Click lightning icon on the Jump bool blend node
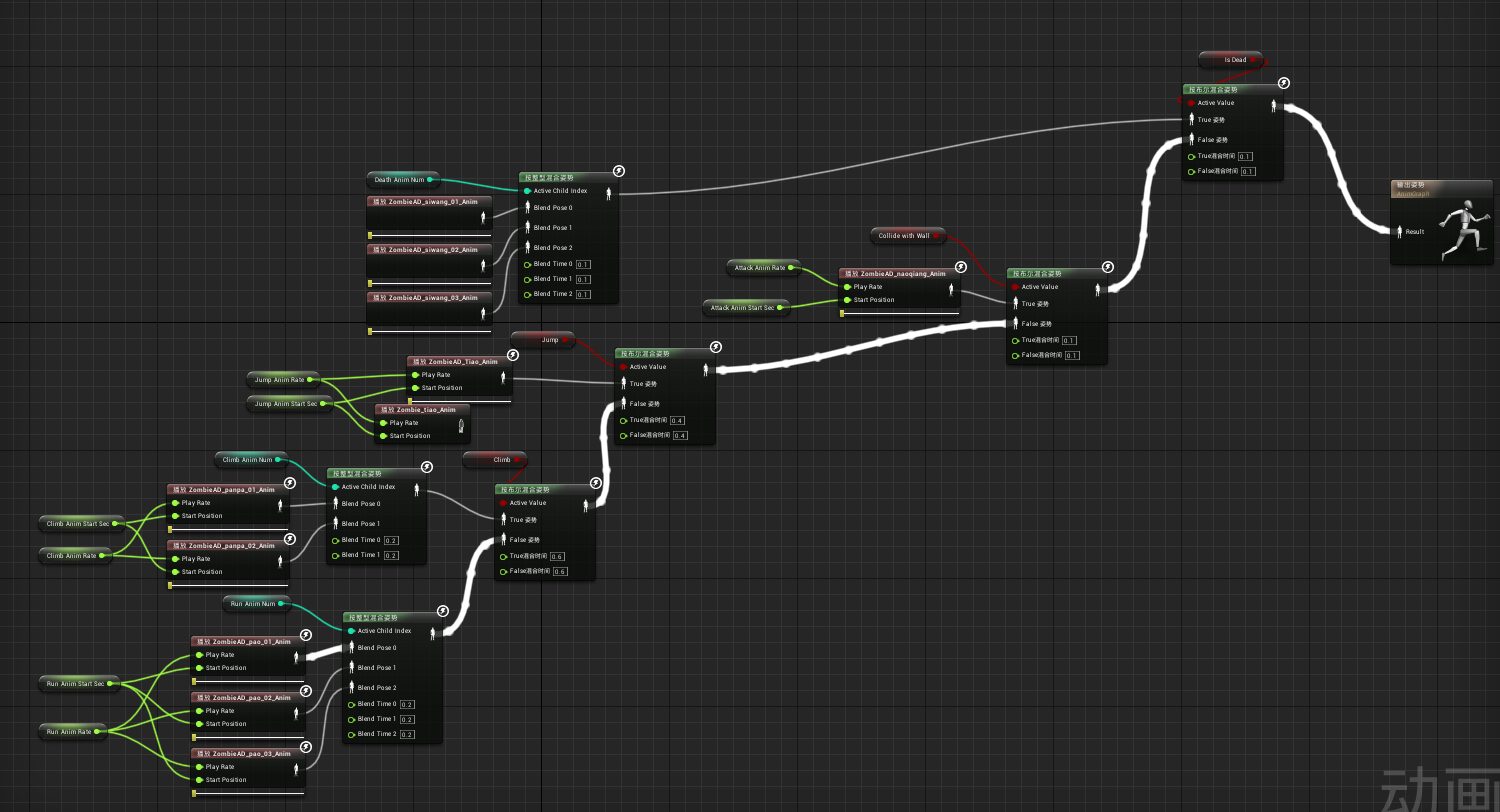1500x812 pixels. 715,346
